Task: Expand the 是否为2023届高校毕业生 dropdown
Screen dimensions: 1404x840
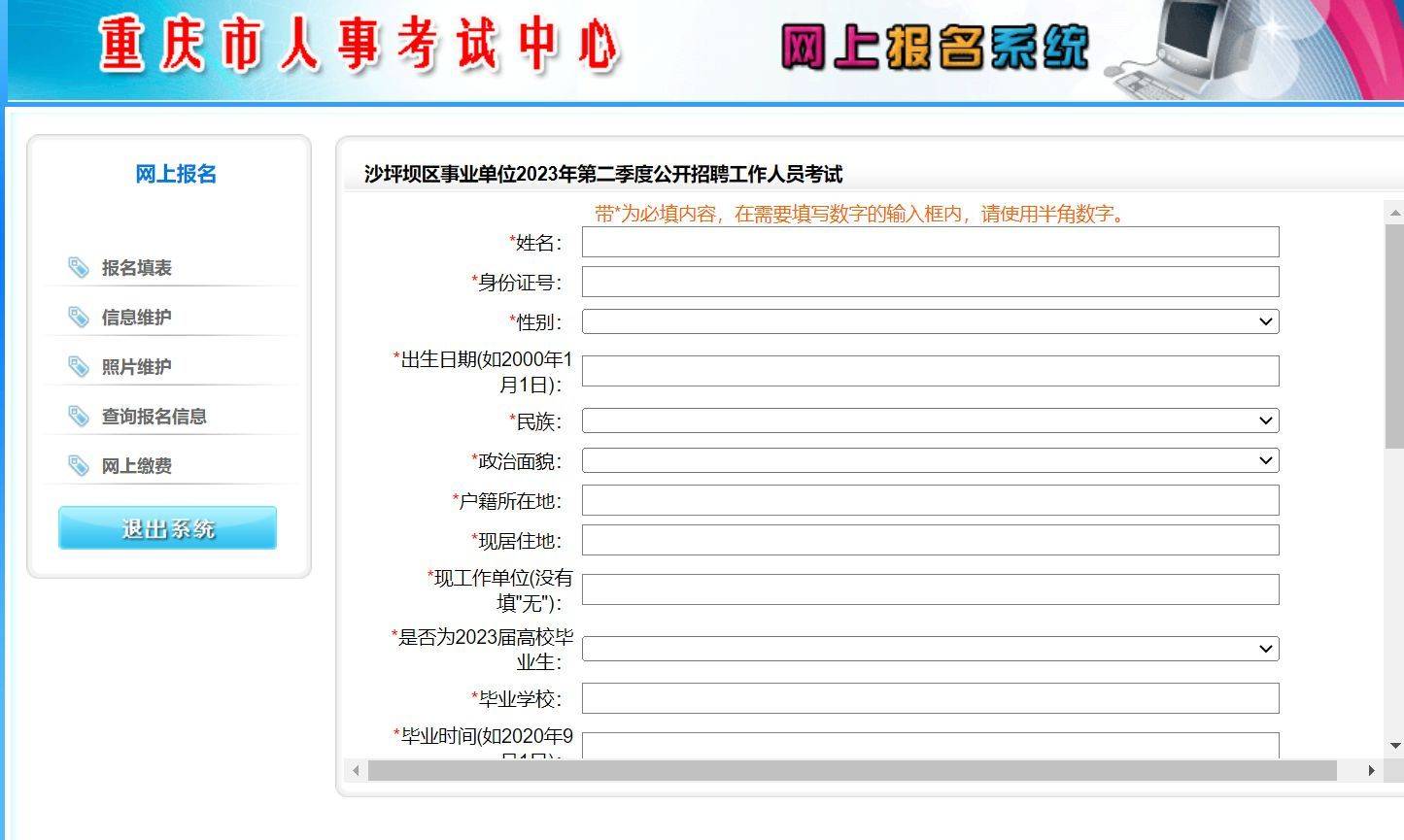Action: coord(930,649)
